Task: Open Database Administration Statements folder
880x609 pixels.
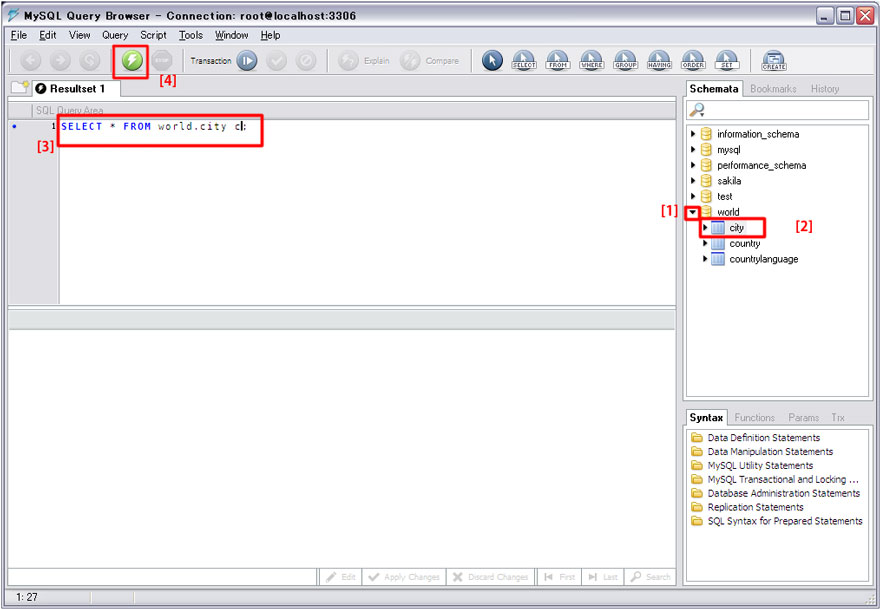Action: pos(776,493)
